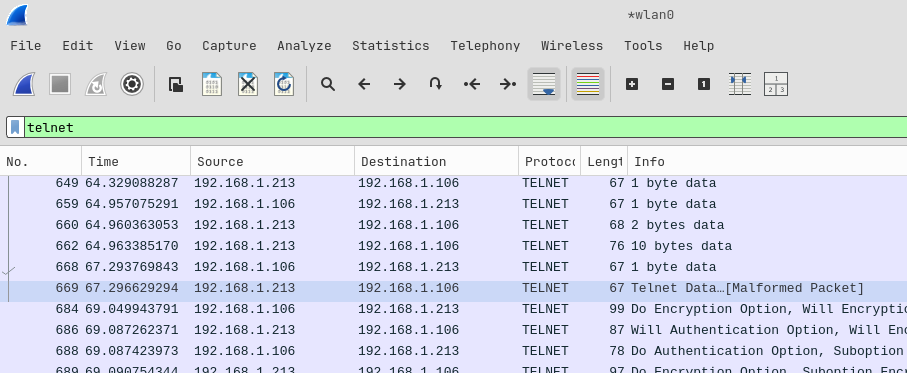Open the Capture menu

pyautogui.click(x=229, y=46)
